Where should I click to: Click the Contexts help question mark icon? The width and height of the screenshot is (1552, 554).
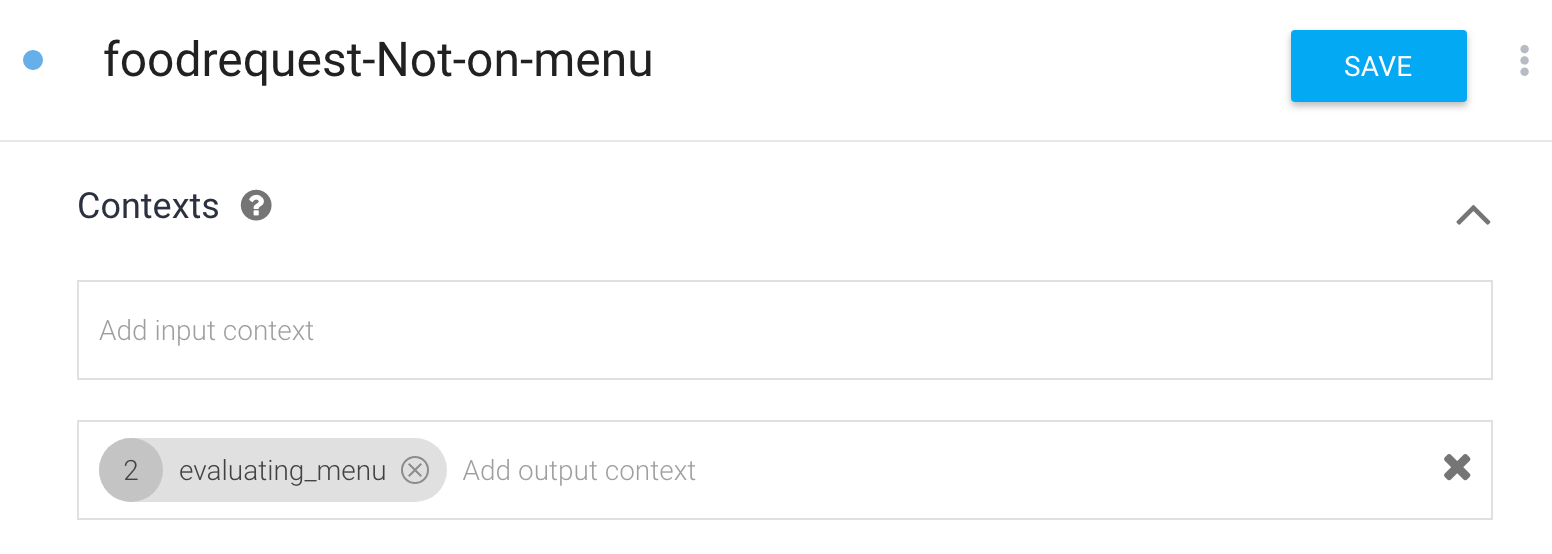(256, 206)
